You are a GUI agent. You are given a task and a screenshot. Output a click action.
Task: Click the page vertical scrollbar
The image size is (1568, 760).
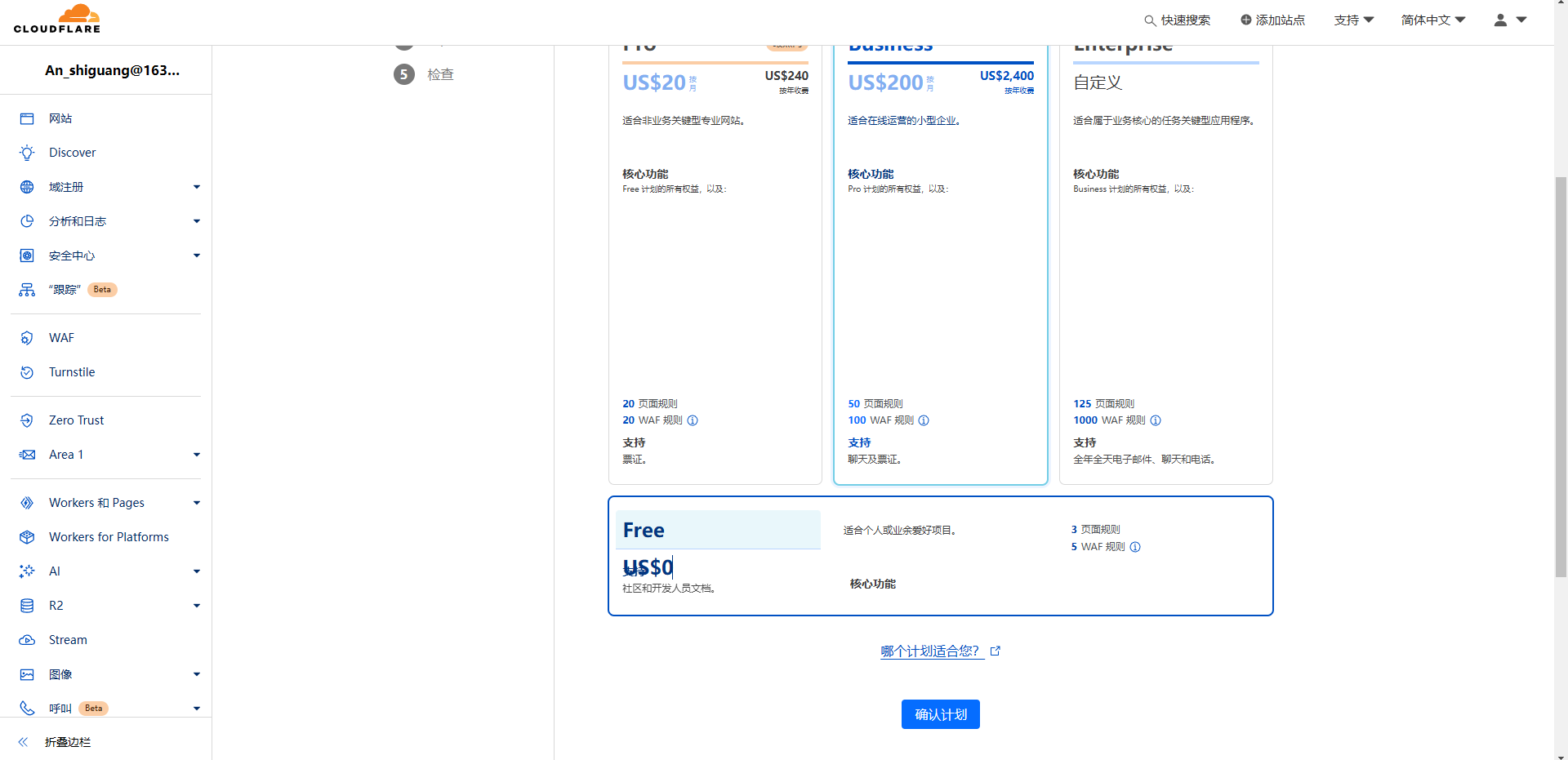(x=1561, y=377)
